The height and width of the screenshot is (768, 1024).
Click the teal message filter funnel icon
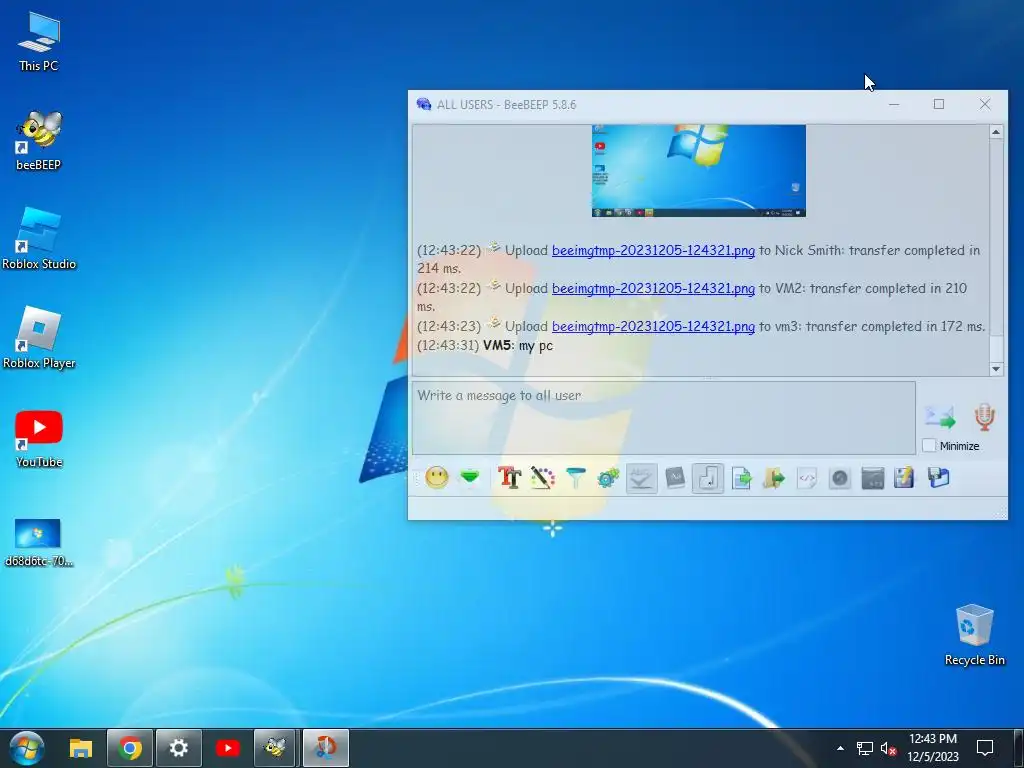(575, 478)
